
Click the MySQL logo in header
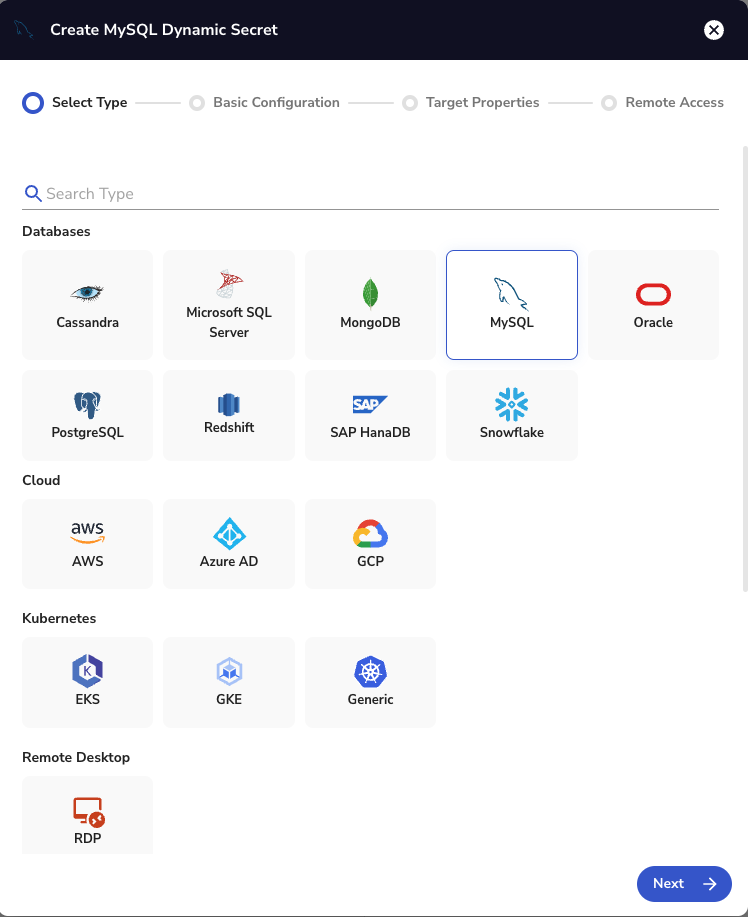(23, 29)
